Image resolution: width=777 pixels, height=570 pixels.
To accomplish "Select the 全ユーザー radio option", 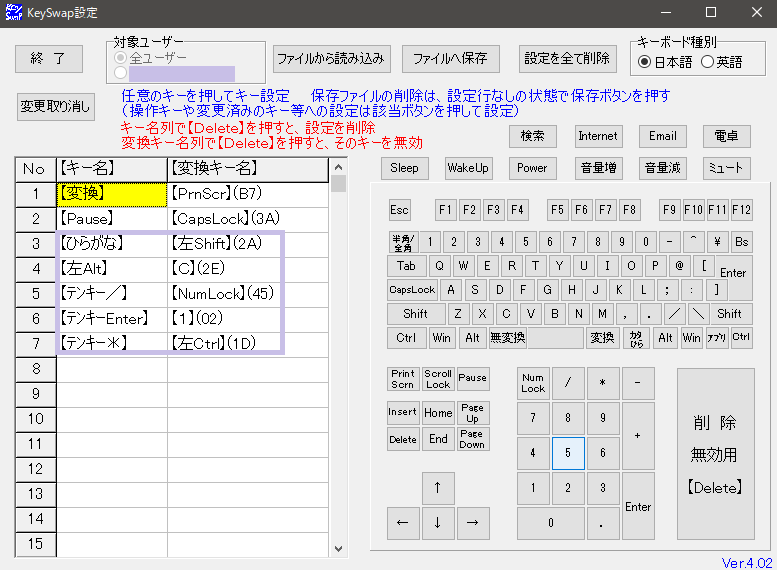I will [151, 58].
